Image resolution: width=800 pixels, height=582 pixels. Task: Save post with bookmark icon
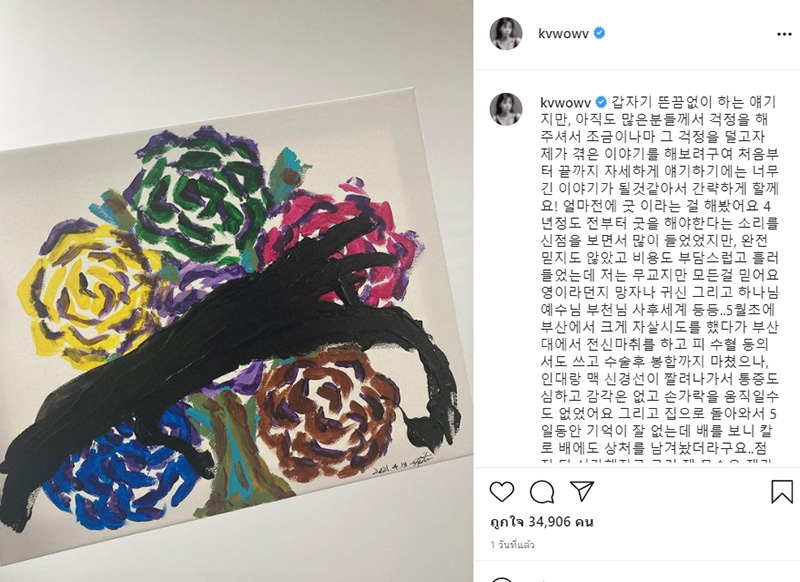pos(782,492)
